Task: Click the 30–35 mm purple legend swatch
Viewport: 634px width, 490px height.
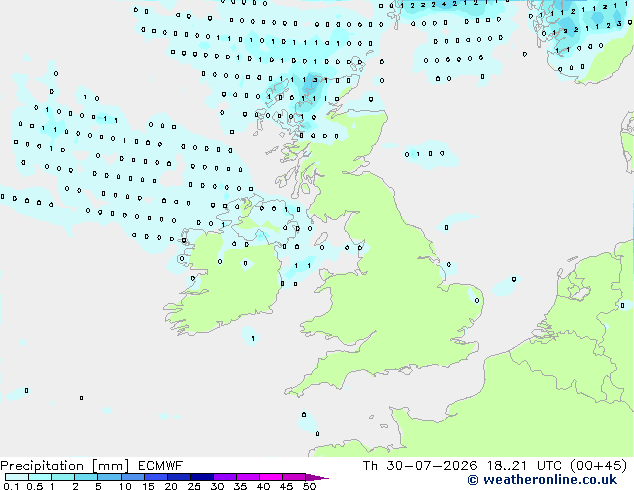Action: (x=224, y=477)
